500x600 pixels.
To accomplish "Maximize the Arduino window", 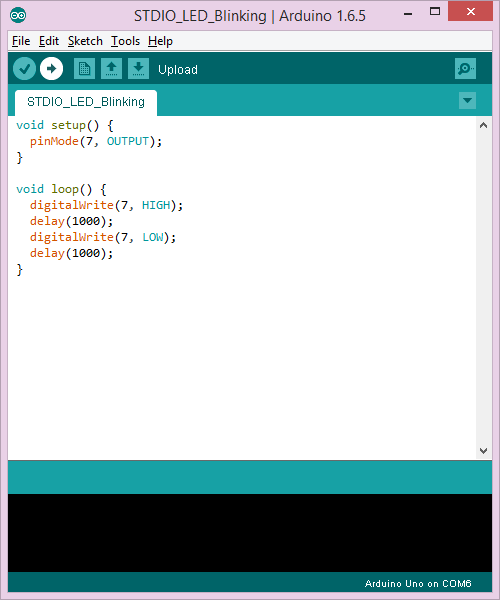I will 435,12.
